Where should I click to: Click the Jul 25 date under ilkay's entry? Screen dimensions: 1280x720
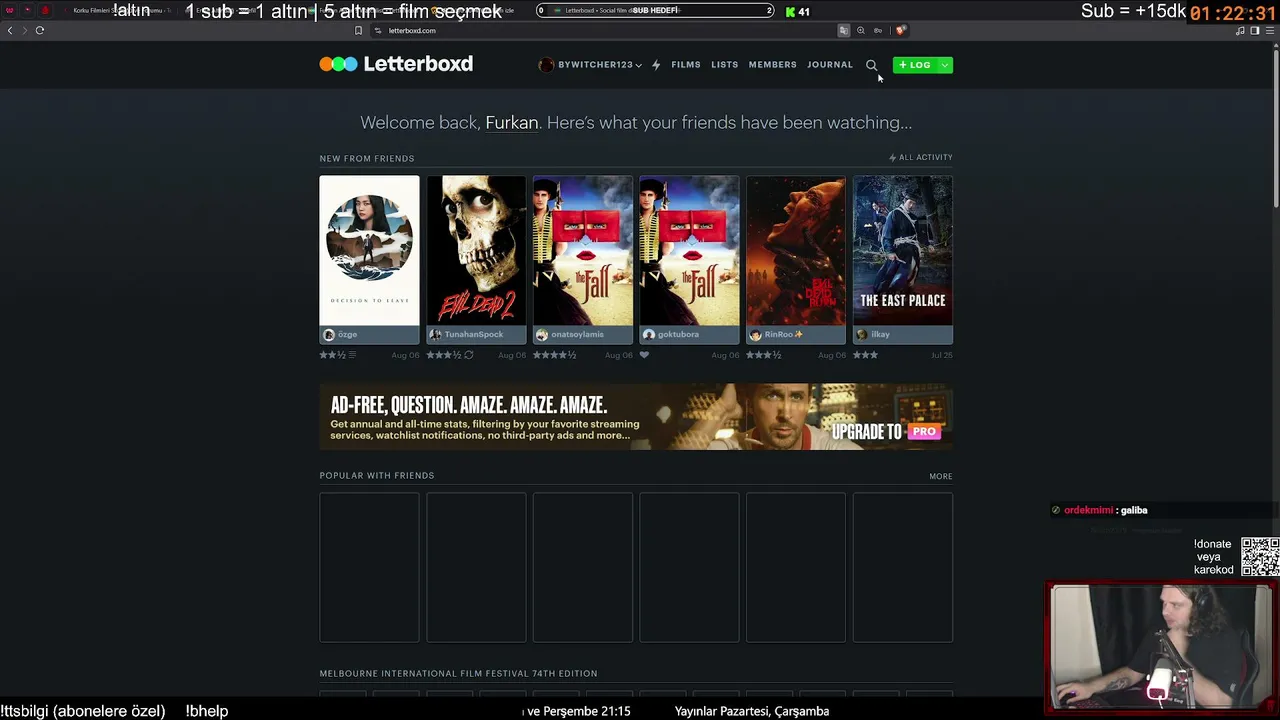pos(941,355)
